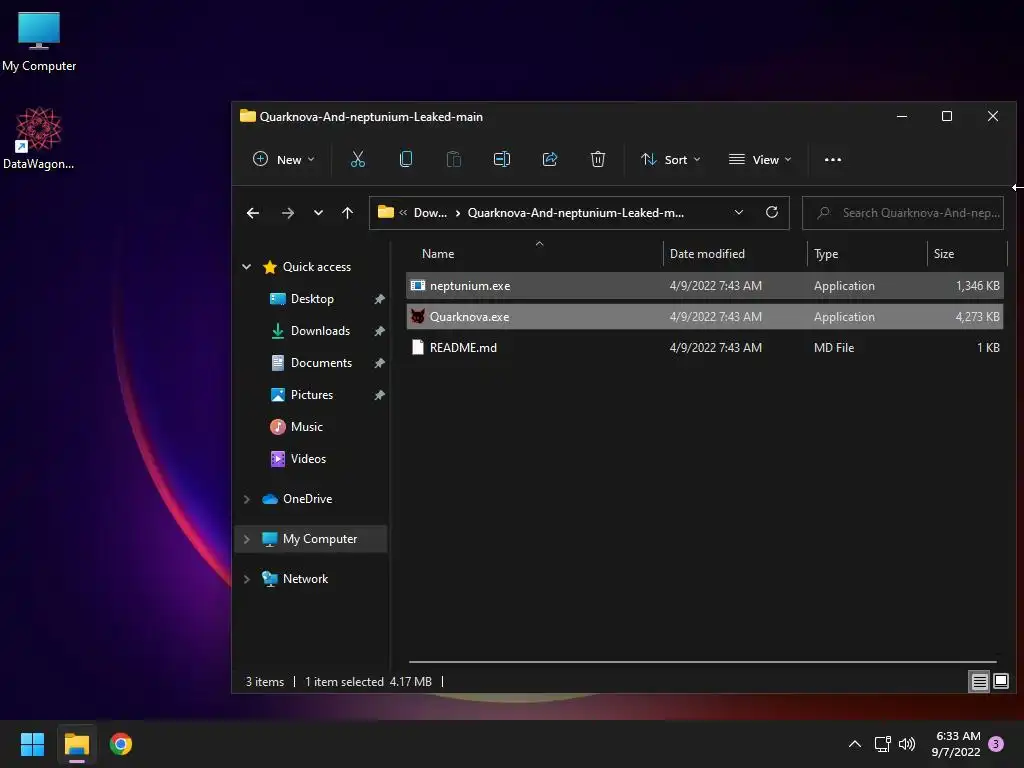
Task: Click the Cut scissors icon
Action: point(358,159)
